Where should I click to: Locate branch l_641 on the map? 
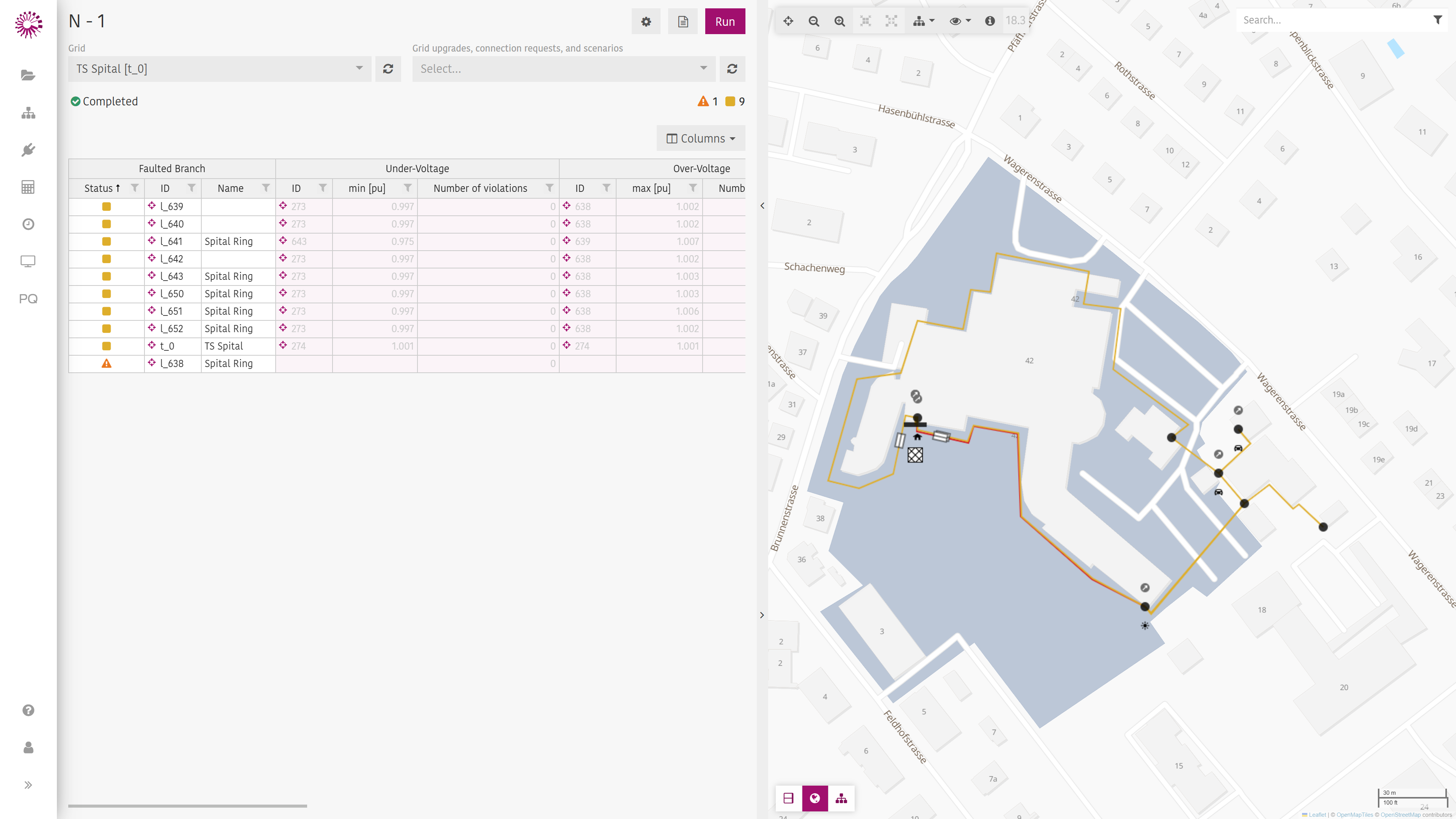(152, 241)
